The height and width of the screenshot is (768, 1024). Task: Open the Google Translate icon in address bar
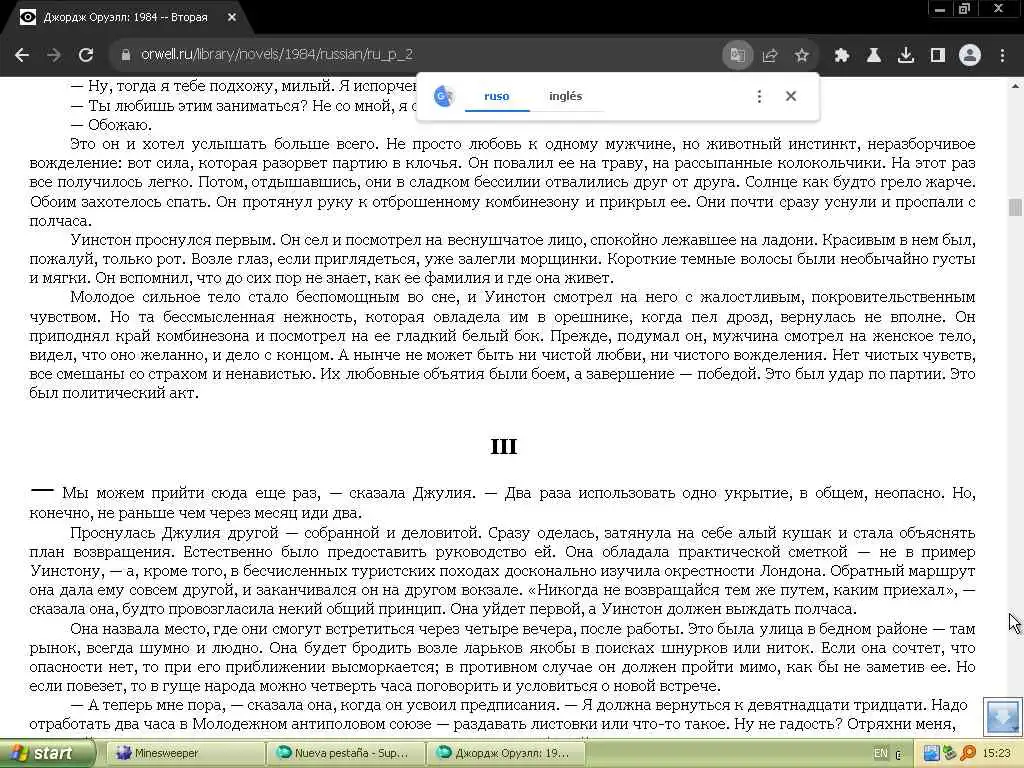coord(737,55)
